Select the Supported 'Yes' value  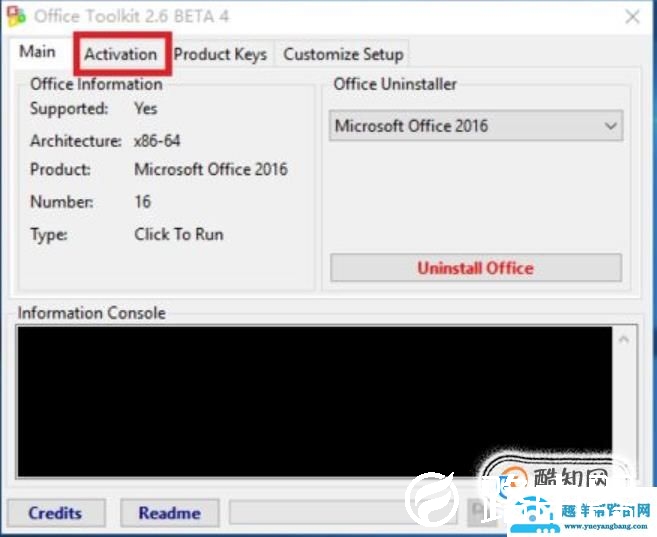[x=145, y=109]
